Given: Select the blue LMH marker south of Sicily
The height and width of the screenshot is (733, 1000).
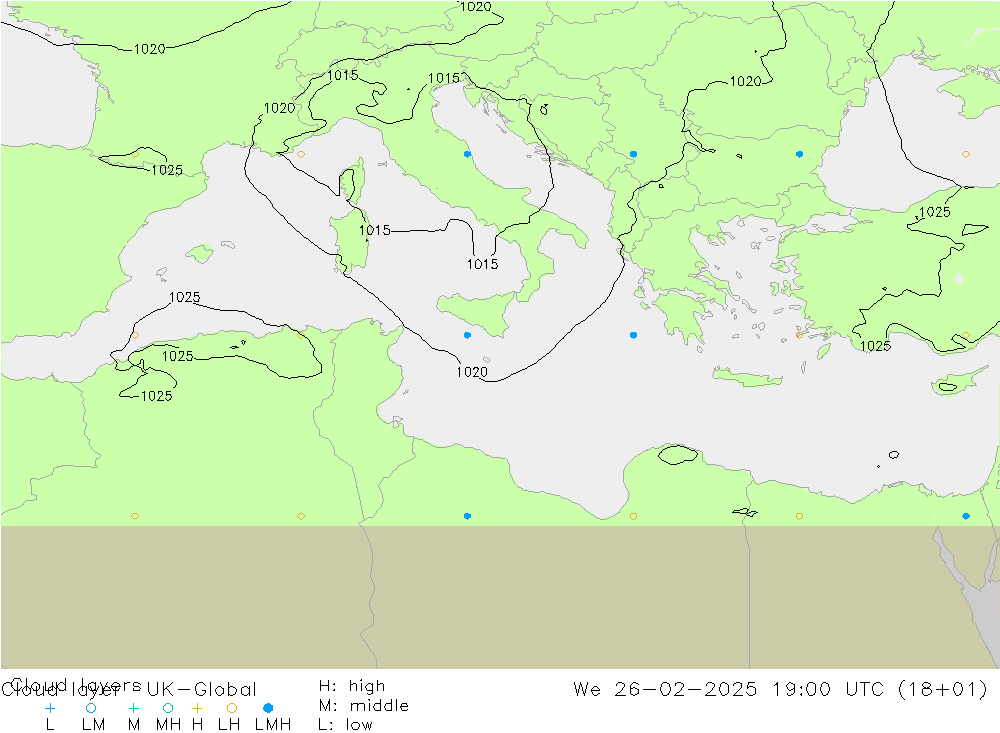Looking at the screenshot, I should click(467, 335).
